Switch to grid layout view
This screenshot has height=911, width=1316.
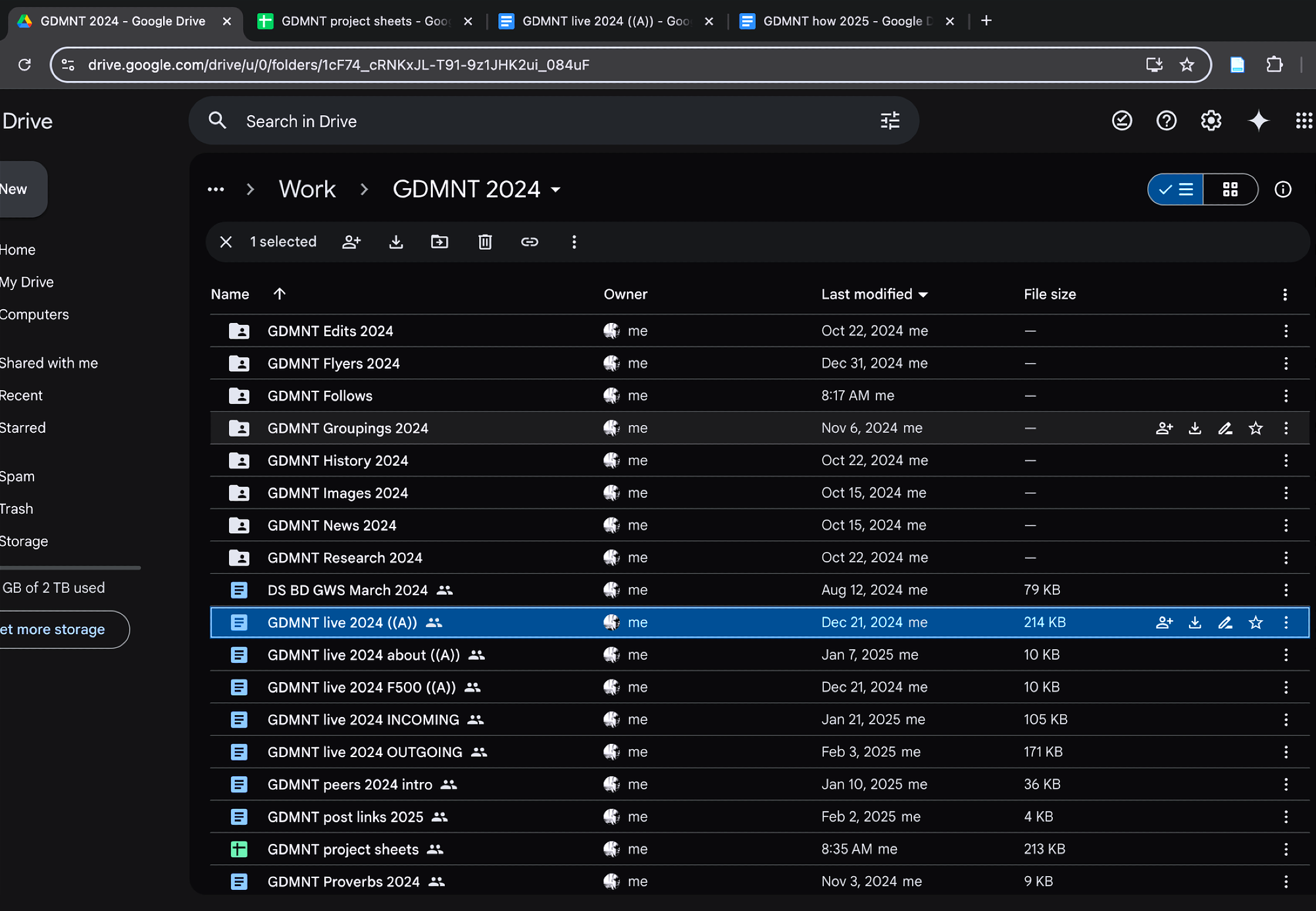tap(1230, 189)
